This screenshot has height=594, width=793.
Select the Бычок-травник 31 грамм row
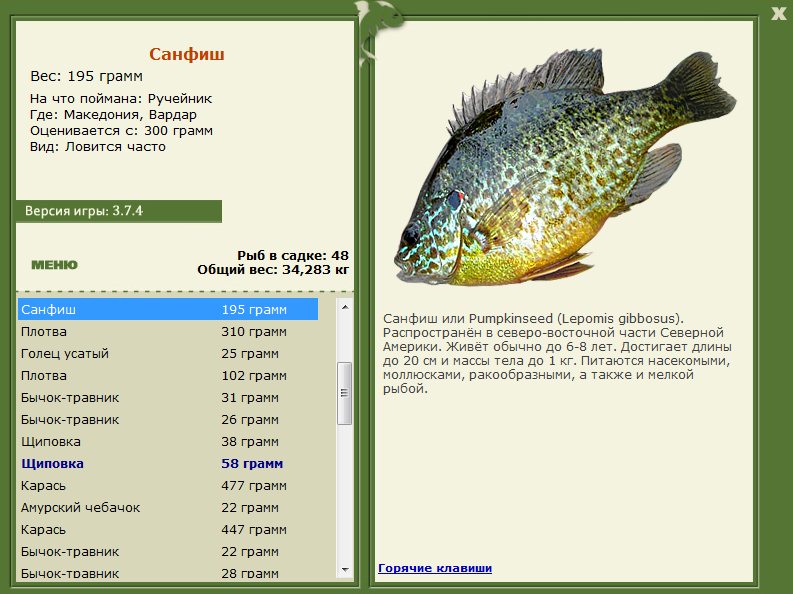[168, 397]
